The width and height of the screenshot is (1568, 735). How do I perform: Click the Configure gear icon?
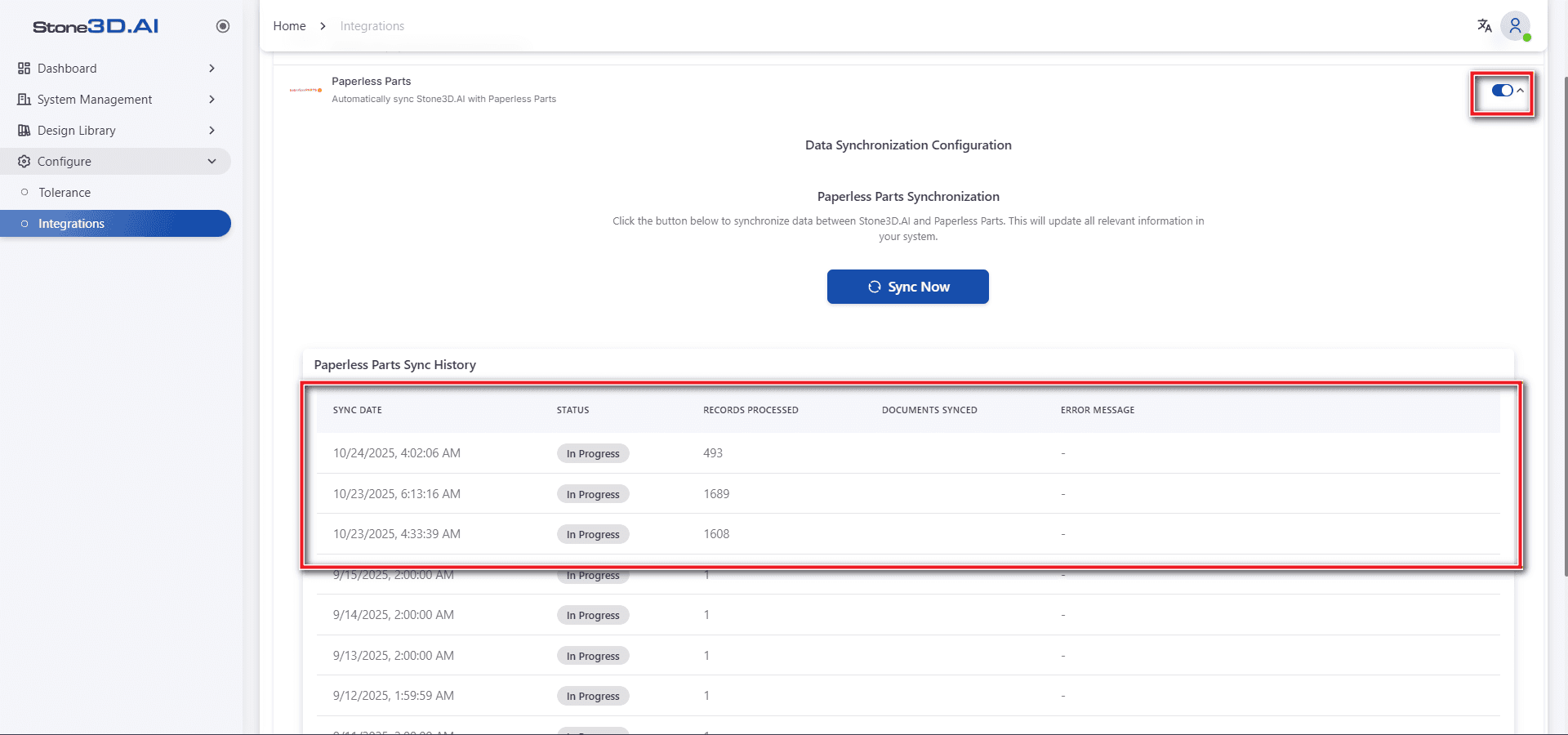pos(24,162)
